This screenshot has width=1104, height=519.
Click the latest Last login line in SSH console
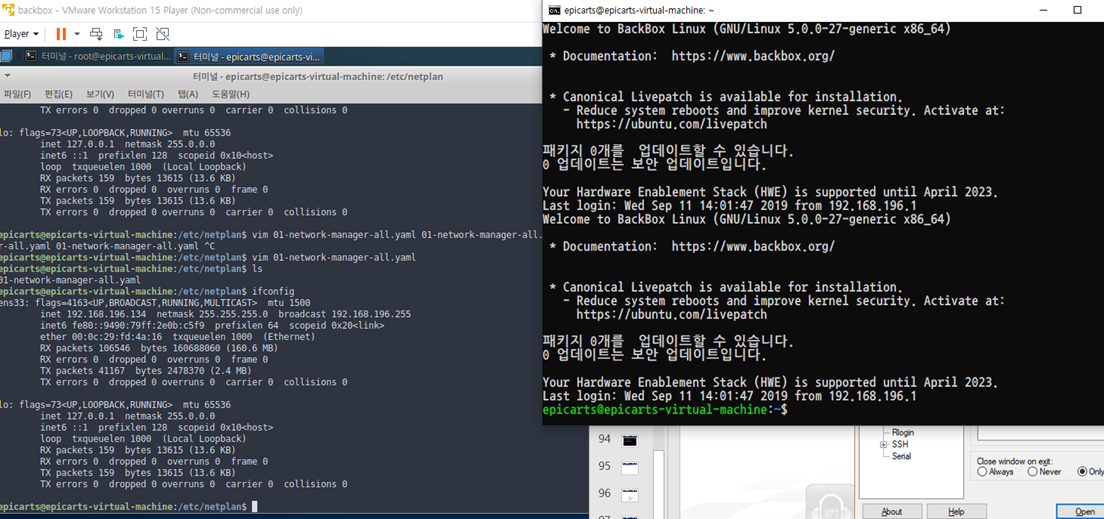point(729,396)
